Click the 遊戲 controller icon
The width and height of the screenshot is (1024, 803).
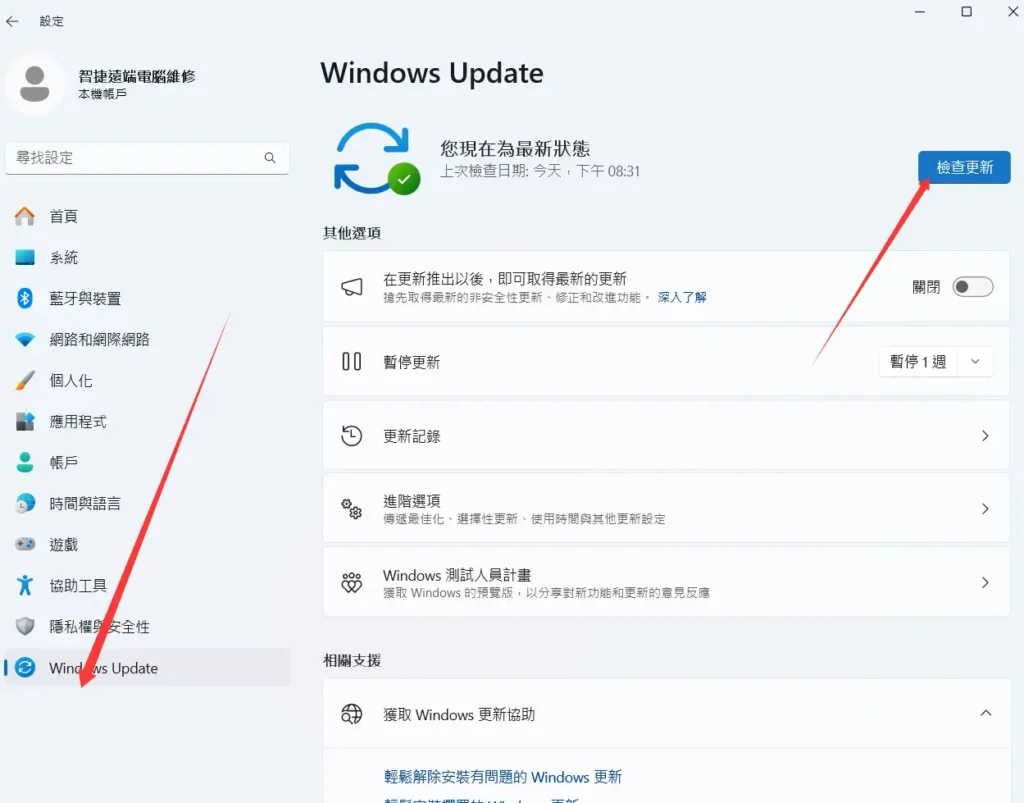tap(25, 544)
